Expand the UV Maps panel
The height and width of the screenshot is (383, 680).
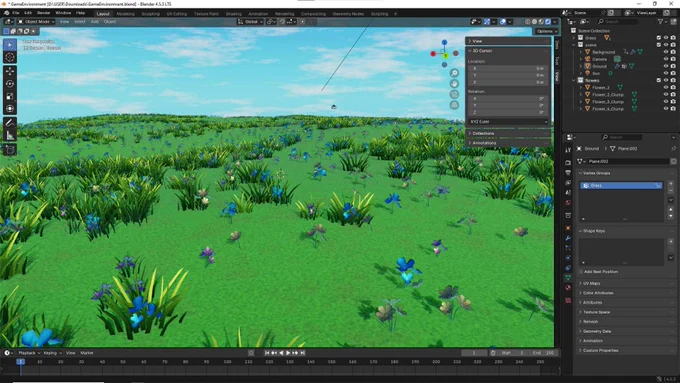(626, 283)
